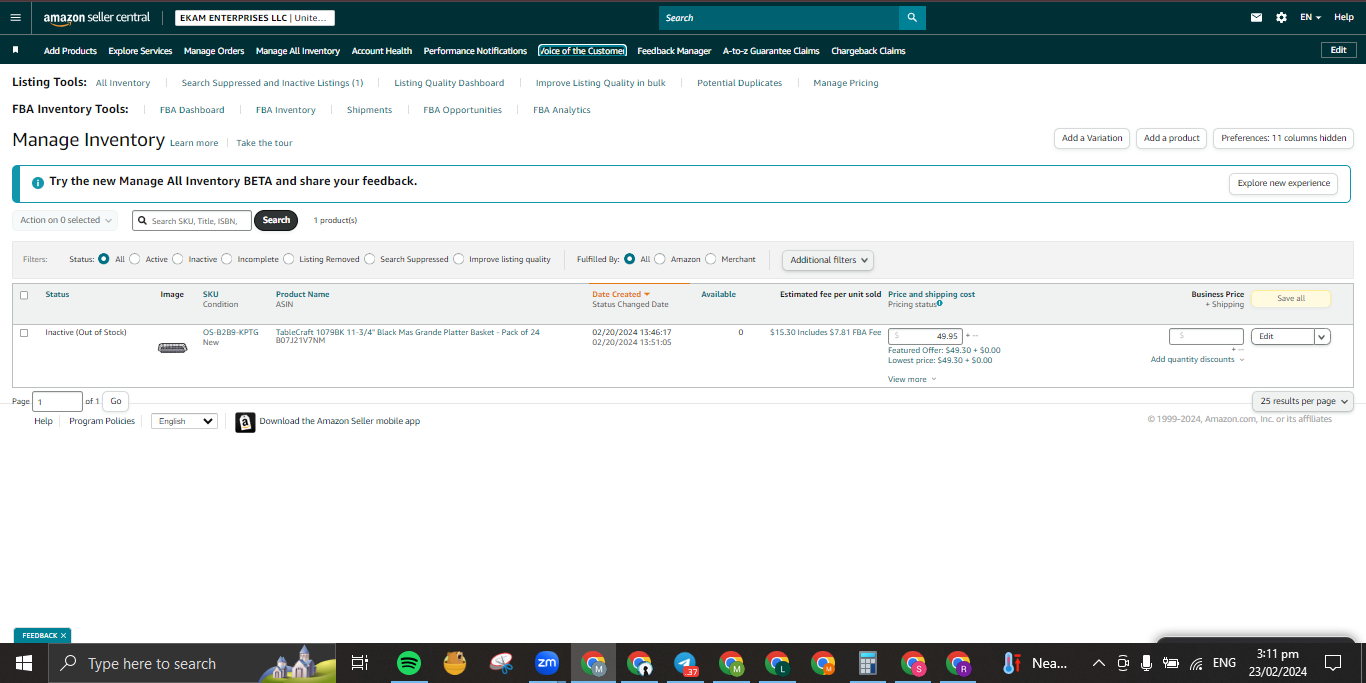Open Telegram from the taskbar

point(685,663)
